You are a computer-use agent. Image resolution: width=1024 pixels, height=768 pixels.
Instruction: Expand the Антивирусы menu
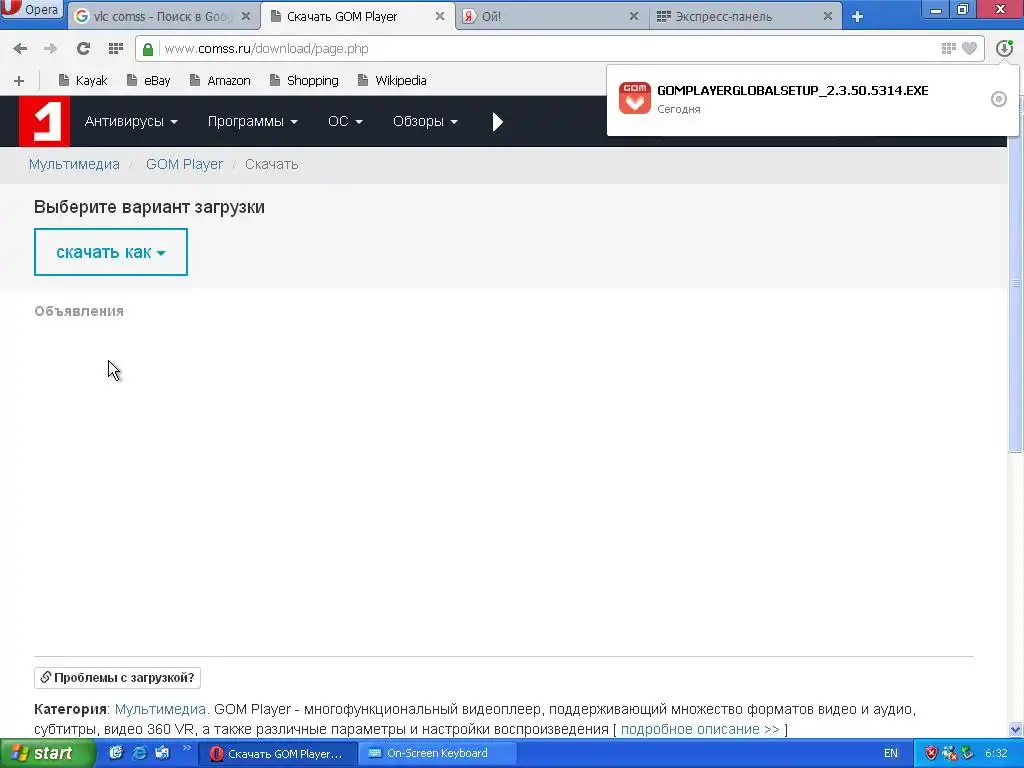pyautogui.click(x=131, y=121)
